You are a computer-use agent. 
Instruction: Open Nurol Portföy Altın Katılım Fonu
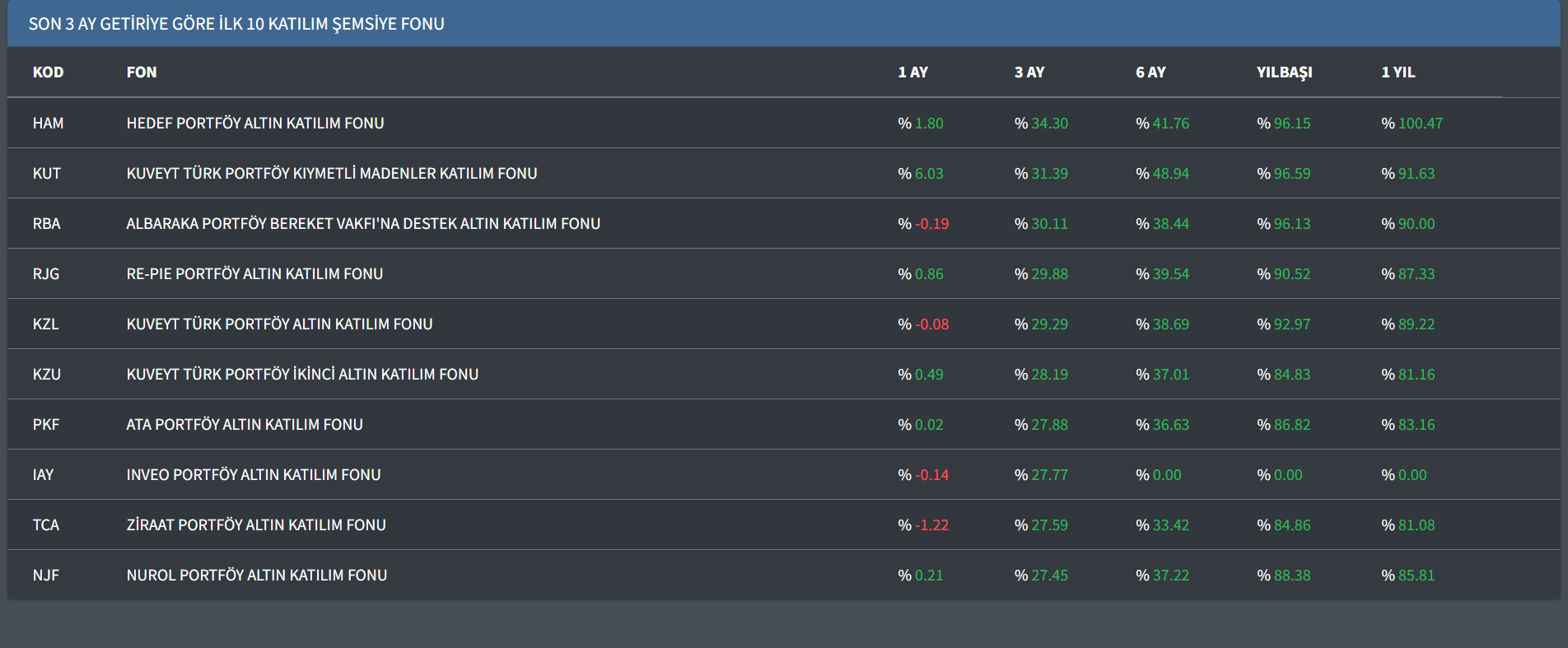(x=257, y=576)
